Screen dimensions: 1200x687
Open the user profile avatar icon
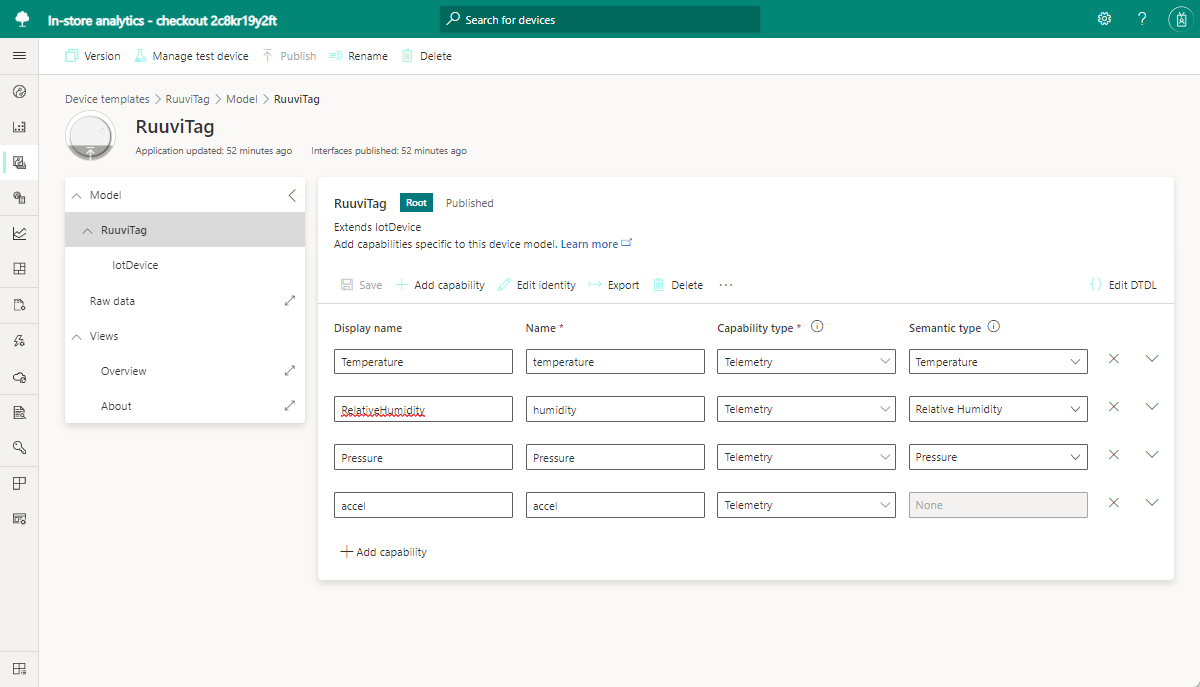point(1180,18)
